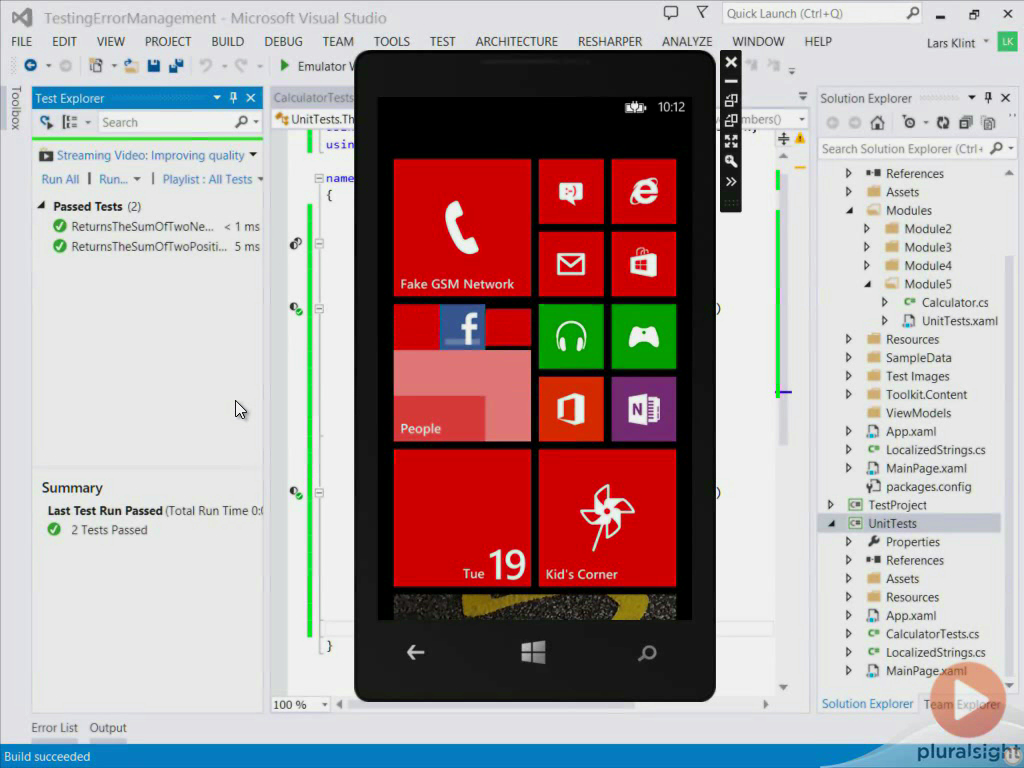
Task: Open the Kid's Corner tile
Action: 607,518
